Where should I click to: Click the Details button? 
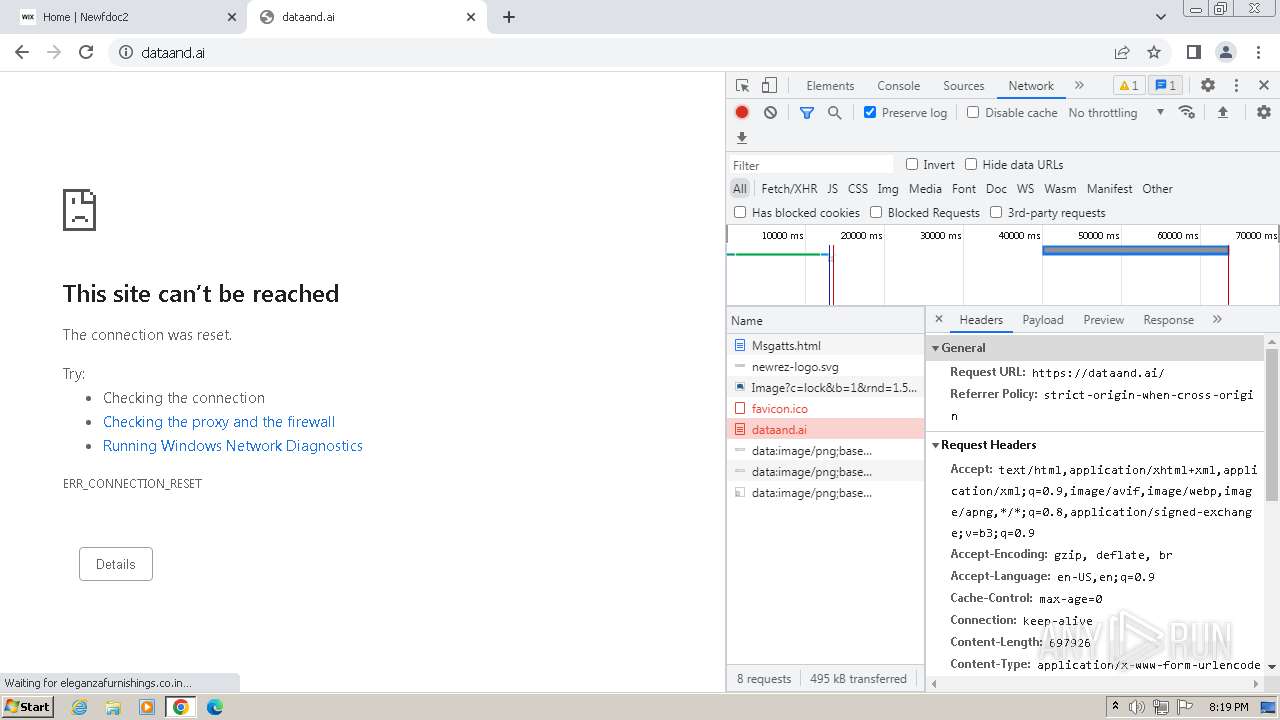[x=116, y=564]
